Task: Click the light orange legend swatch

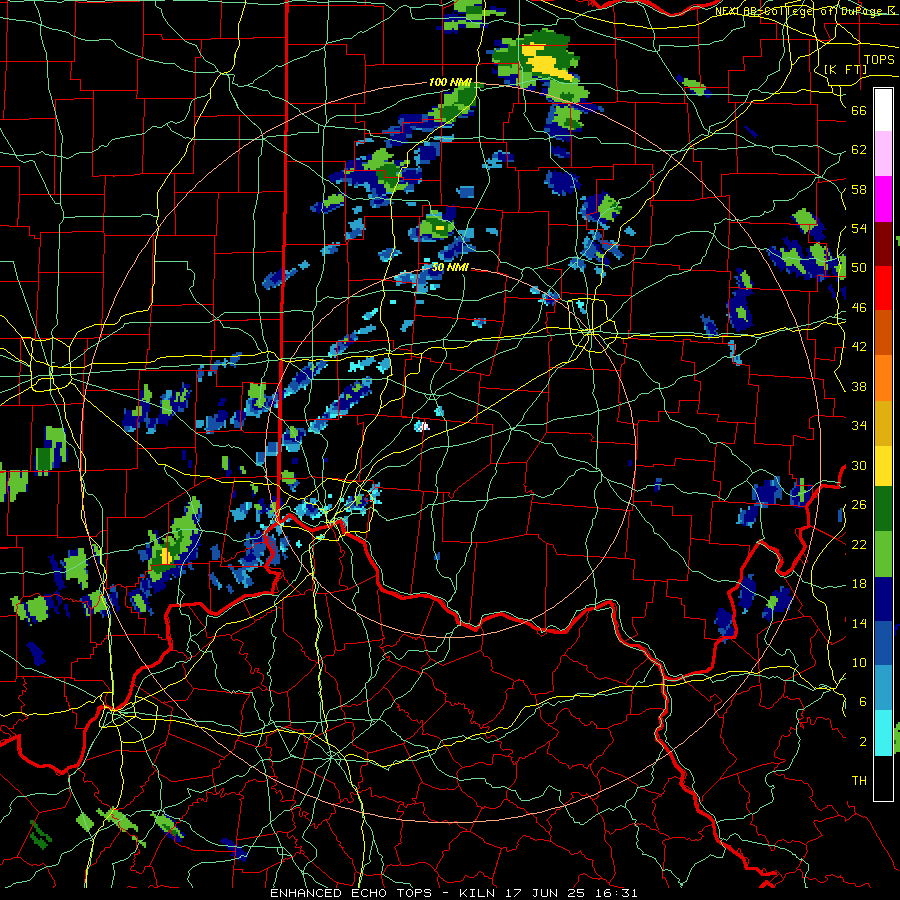Action: click(x=883, y=377)
